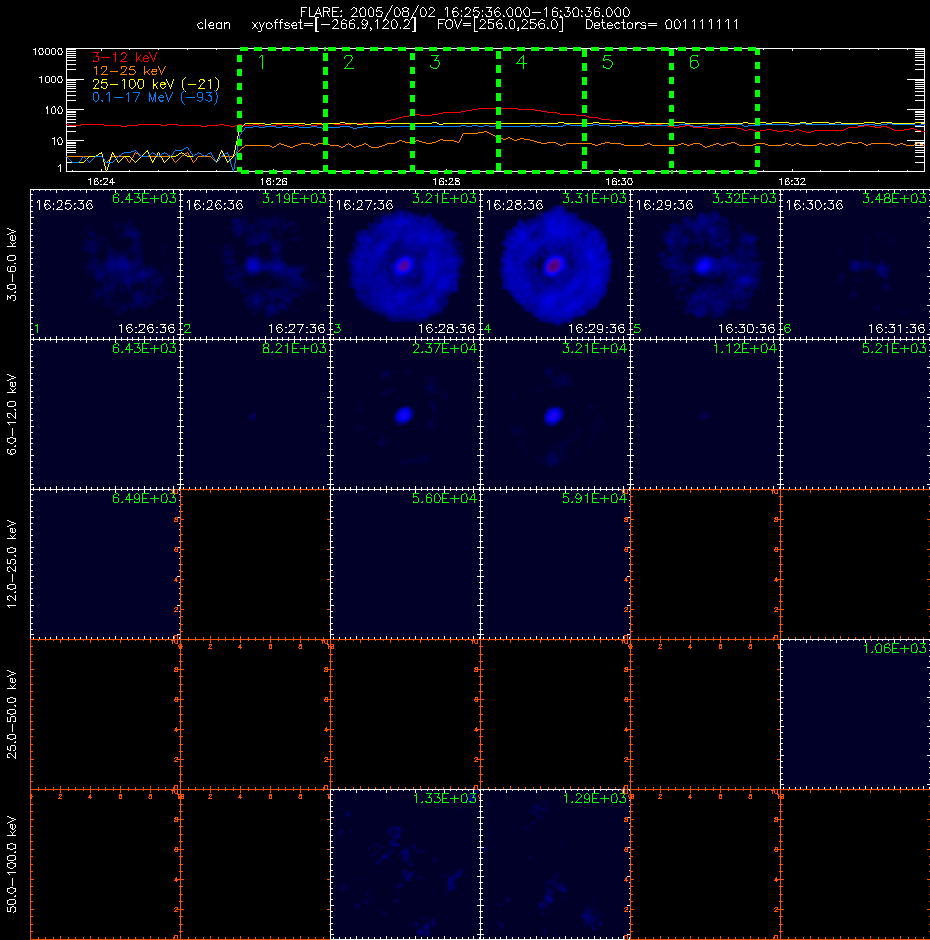Click the 16:26 time axis label
This screenshot has width=930, height=940.
(273, 181)
